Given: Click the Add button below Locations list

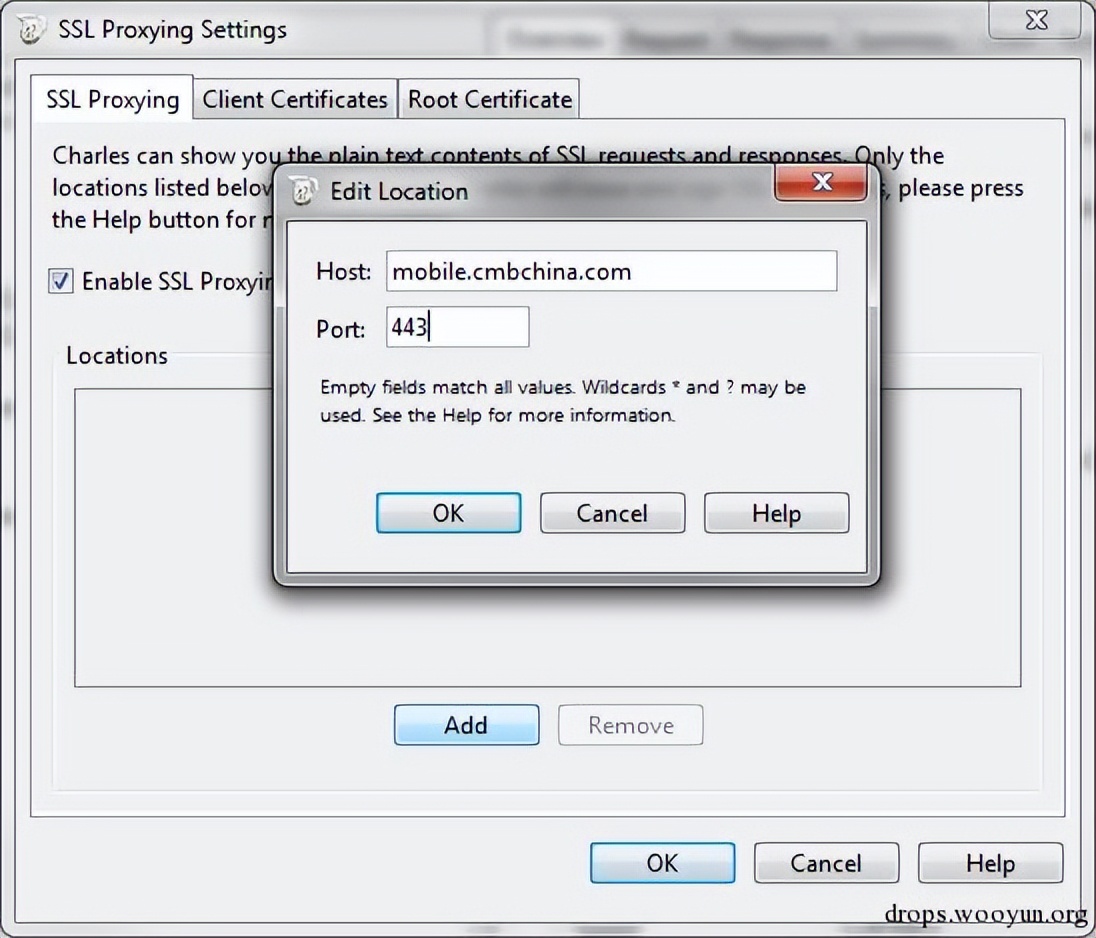Looking at the screenshot, I should tap(466, 725).
